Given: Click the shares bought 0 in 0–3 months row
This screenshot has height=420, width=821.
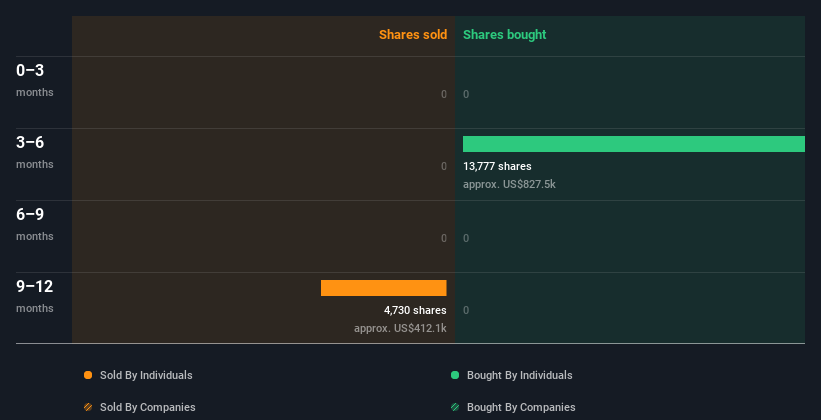Looking at the screenshot, I should click(x=466, y=94).
